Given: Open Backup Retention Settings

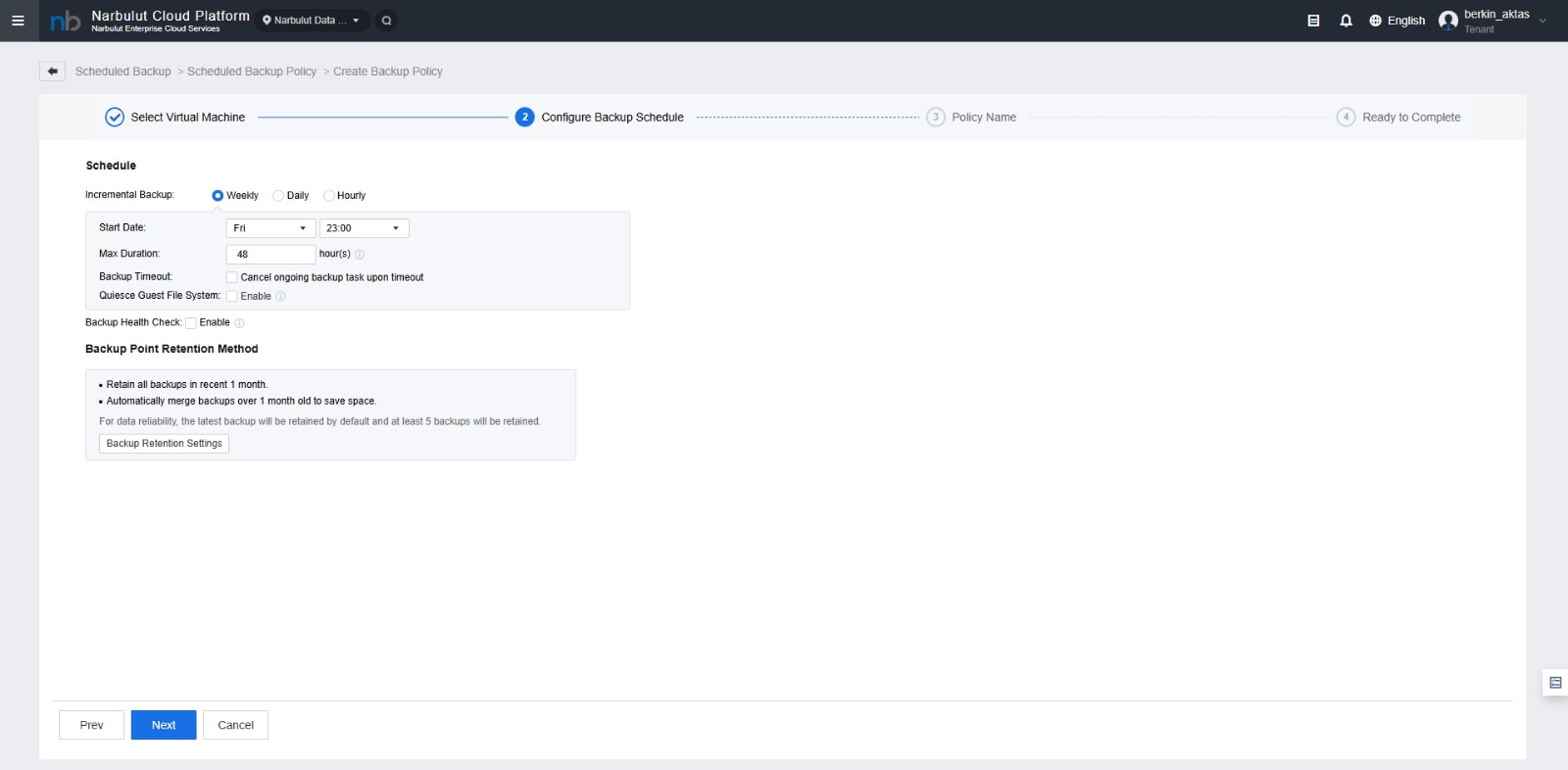Looking at the screenshot, I should [x=164, y=444].
